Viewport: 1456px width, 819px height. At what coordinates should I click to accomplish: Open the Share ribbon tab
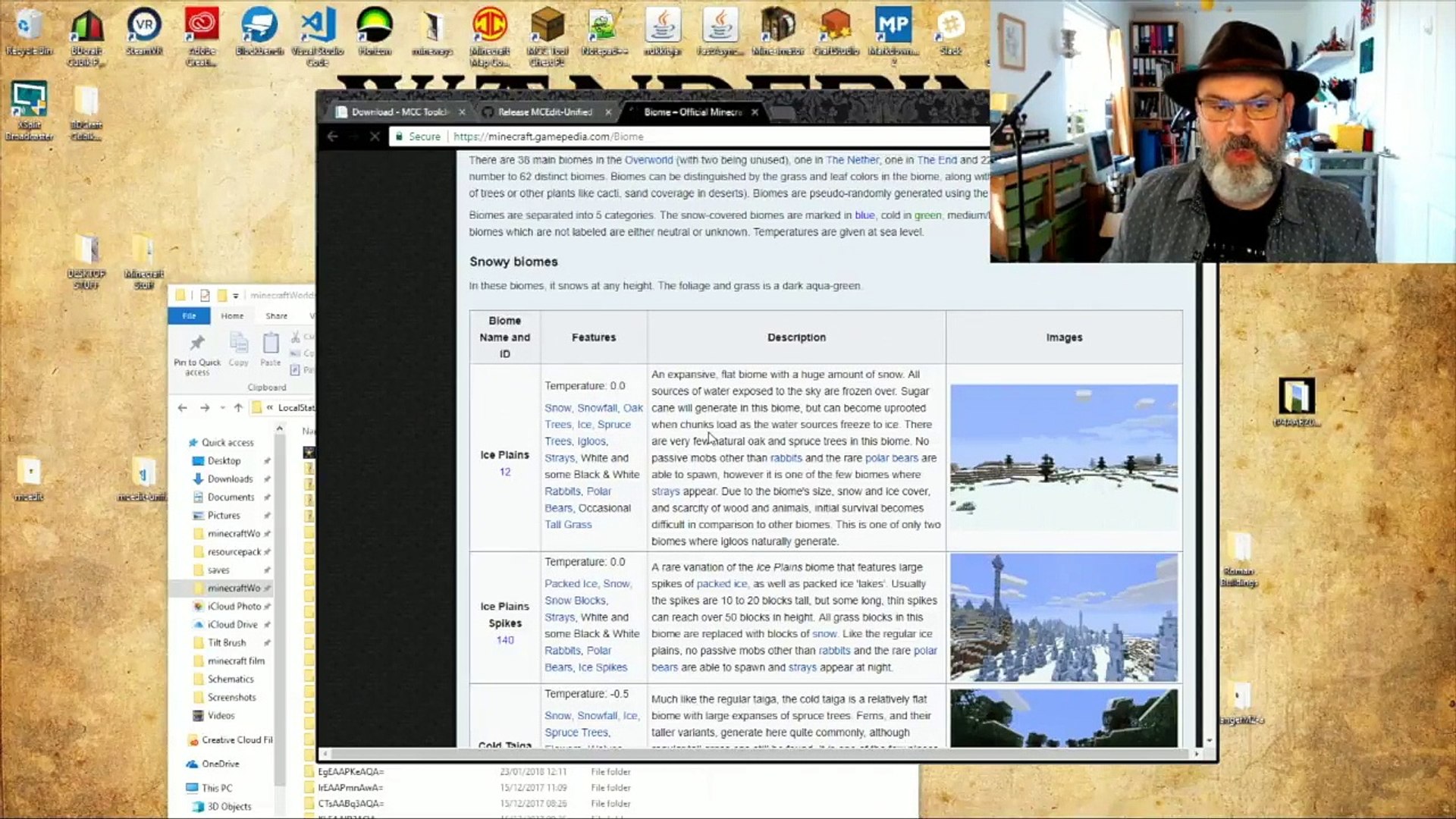click(276, 316)
